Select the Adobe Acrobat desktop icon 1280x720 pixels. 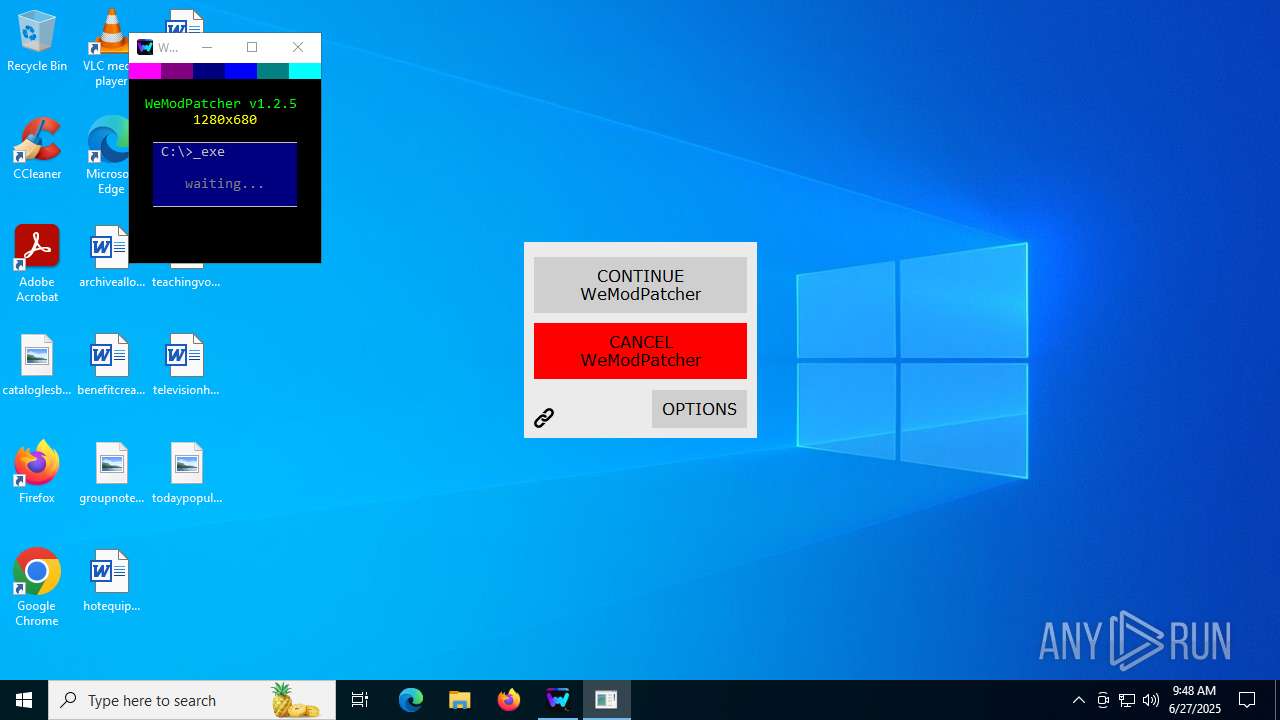(37, 264)
